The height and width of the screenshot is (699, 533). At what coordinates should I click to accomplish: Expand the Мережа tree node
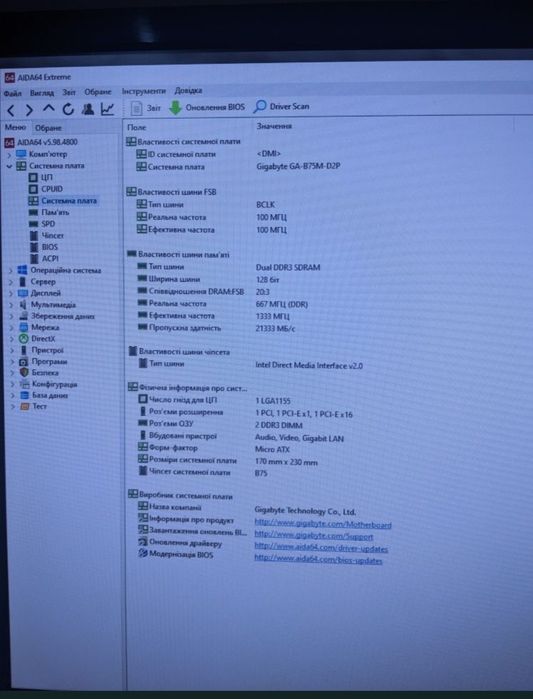tap(12, 328)
